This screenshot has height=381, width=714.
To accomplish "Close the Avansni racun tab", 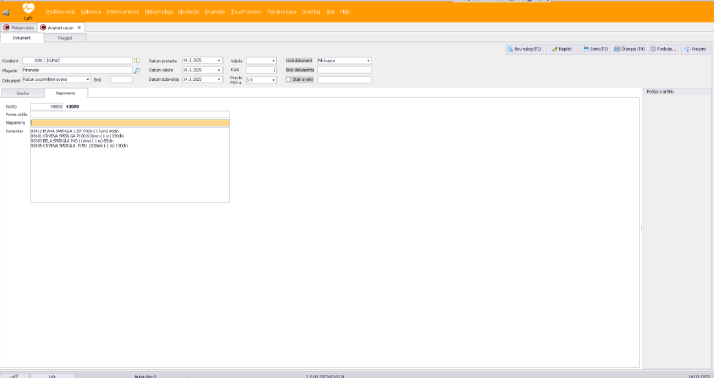I will [79, 28].
